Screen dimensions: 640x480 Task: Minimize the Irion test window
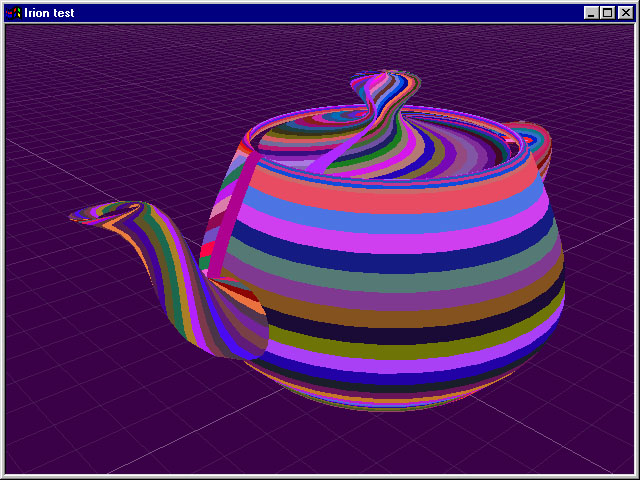pos(590,13)
